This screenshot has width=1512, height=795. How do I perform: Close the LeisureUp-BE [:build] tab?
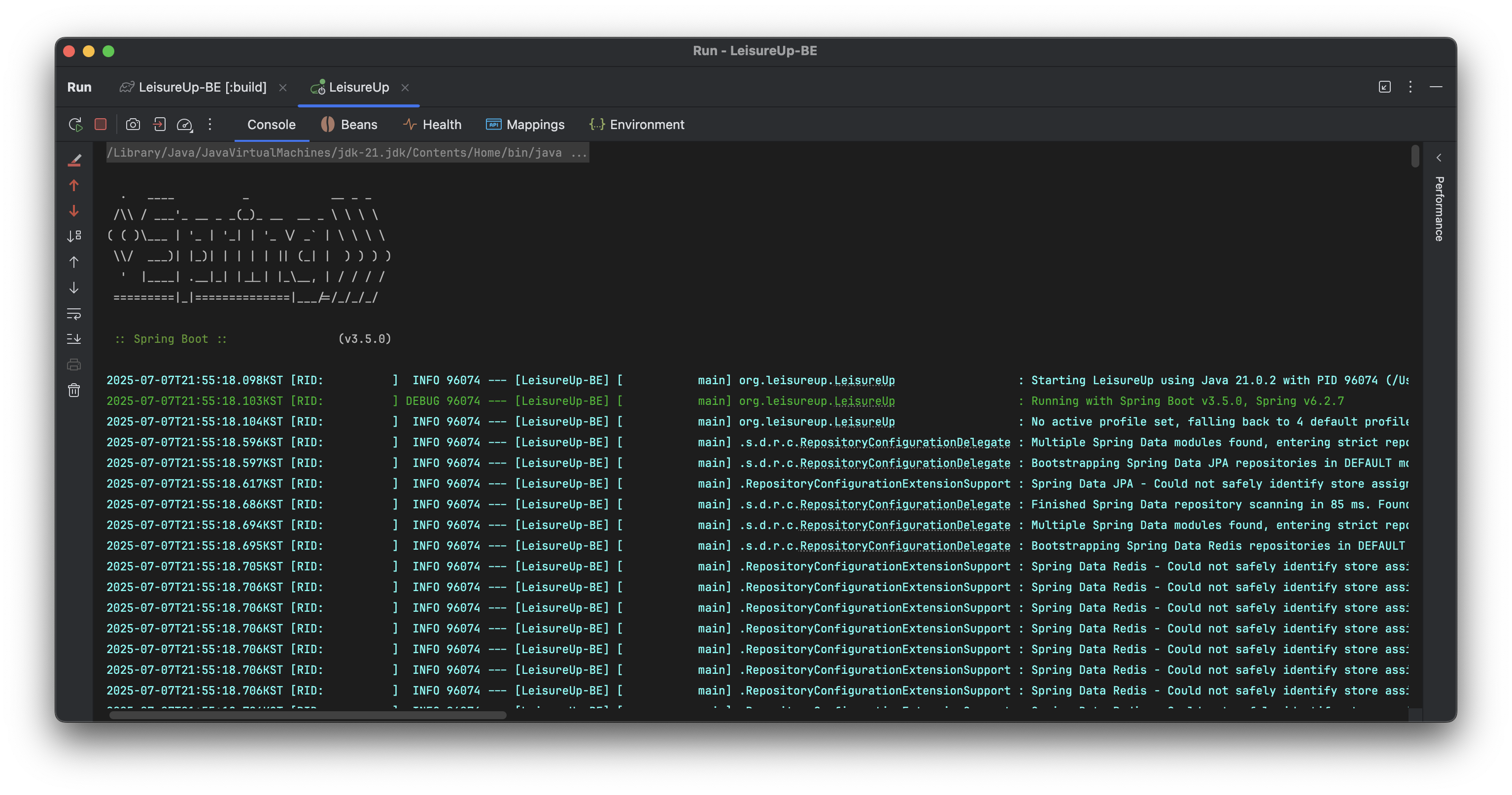[283, 87]
